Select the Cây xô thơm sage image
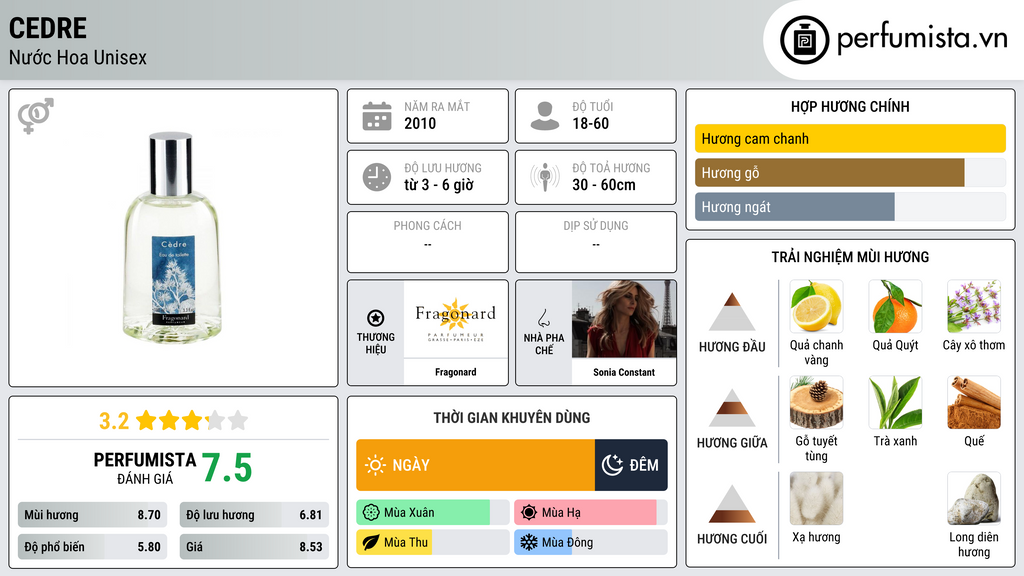 974,306
